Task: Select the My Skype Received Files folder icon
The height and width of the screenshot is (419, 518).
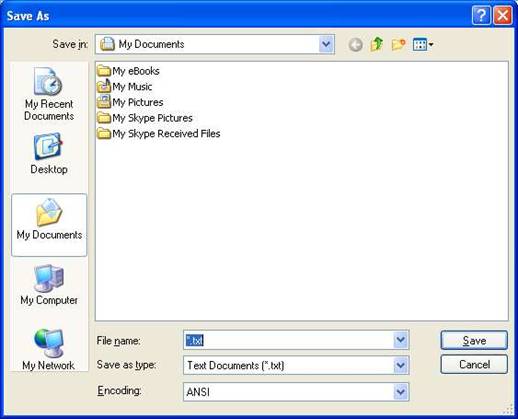Action: (104, 133)
